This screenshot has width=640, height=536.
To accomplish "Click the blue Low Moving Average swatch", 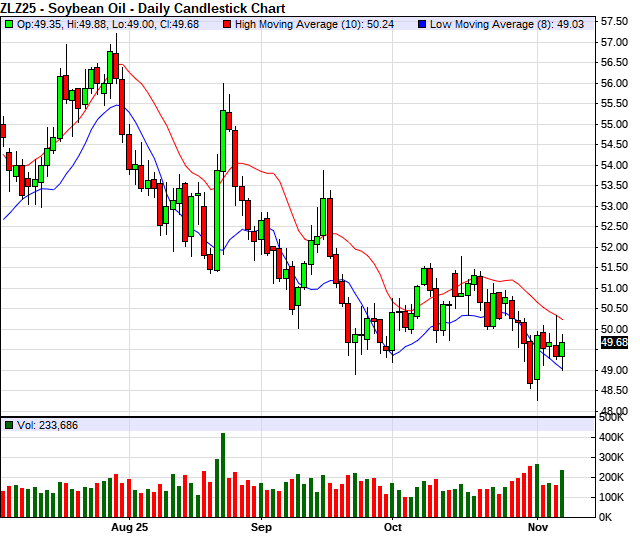I will click(423, 23).
